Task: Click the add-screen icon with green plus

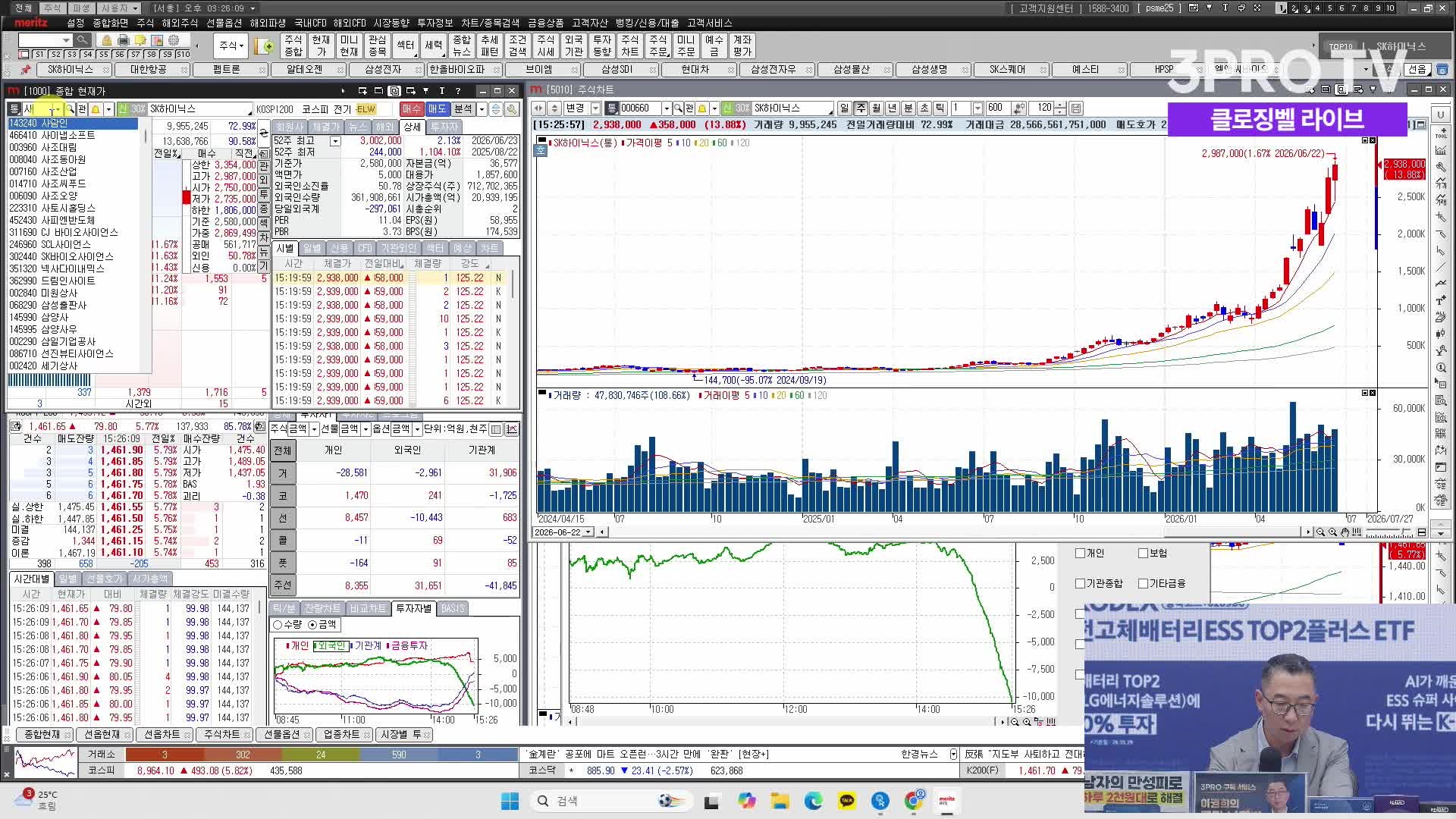Action: [265, 46]
